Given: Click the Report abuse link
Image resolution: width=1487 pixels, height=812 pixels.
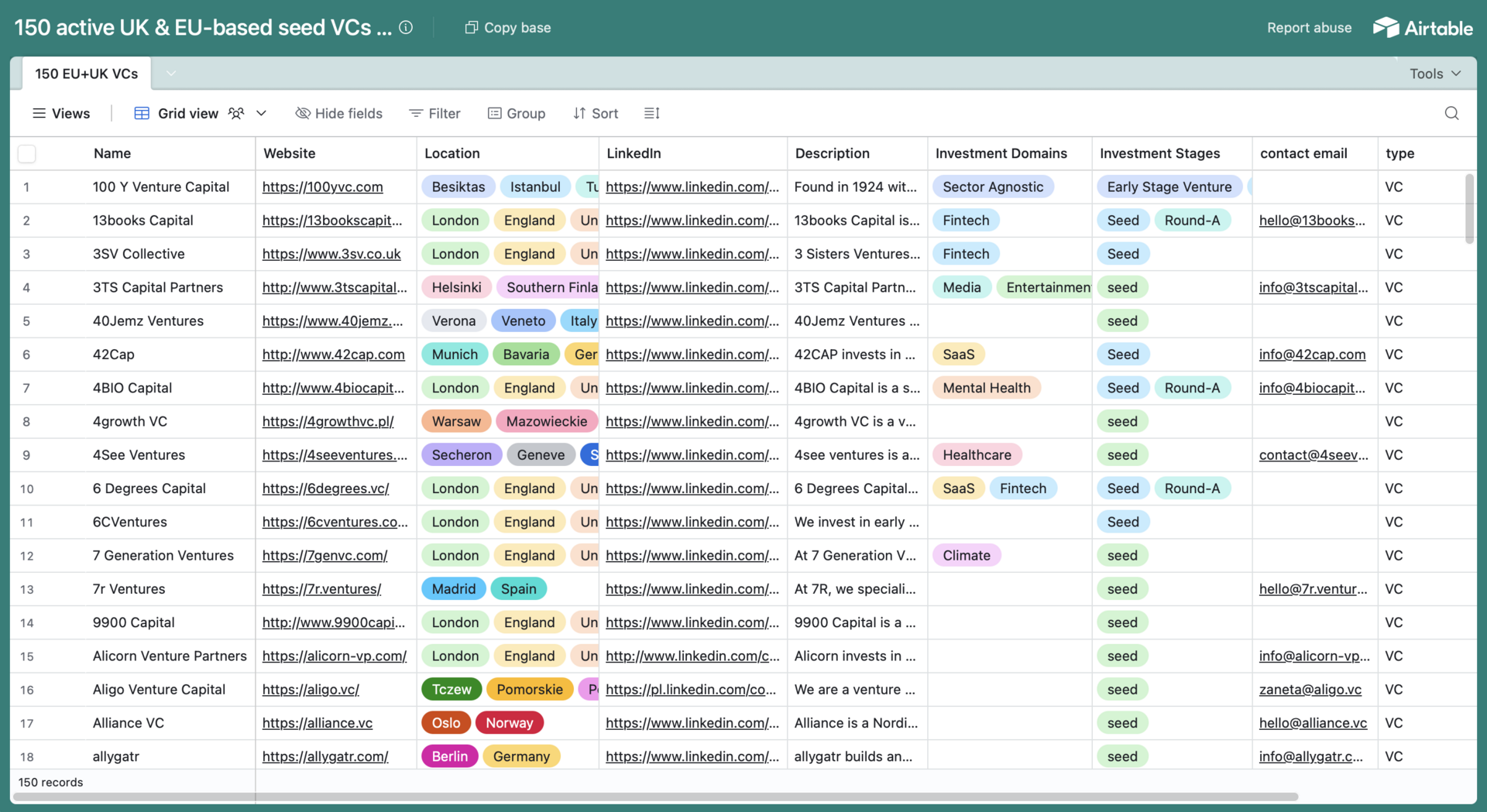Looking at the screenshot, I should point(1309,28).
